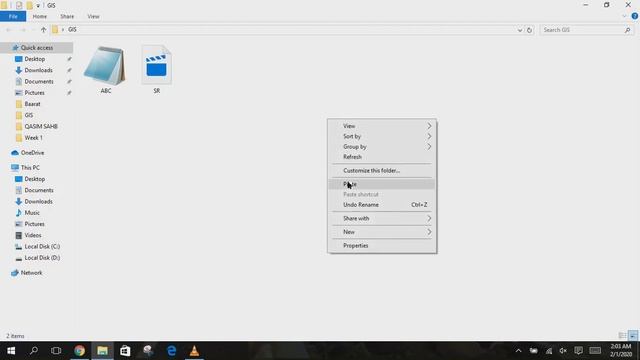Screen dimensions: 640x360
Task: Open the File ribbon tab
Action: click(13, 16)
